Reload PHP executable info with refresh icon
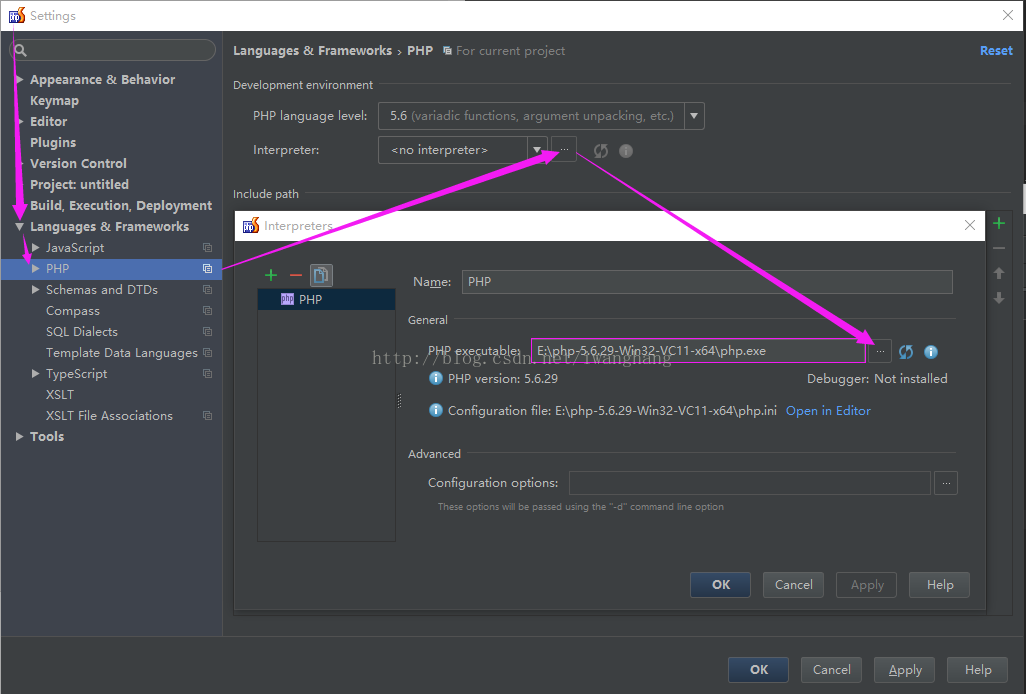Screen dimensions: 1026x694 (x=906, y=352)
